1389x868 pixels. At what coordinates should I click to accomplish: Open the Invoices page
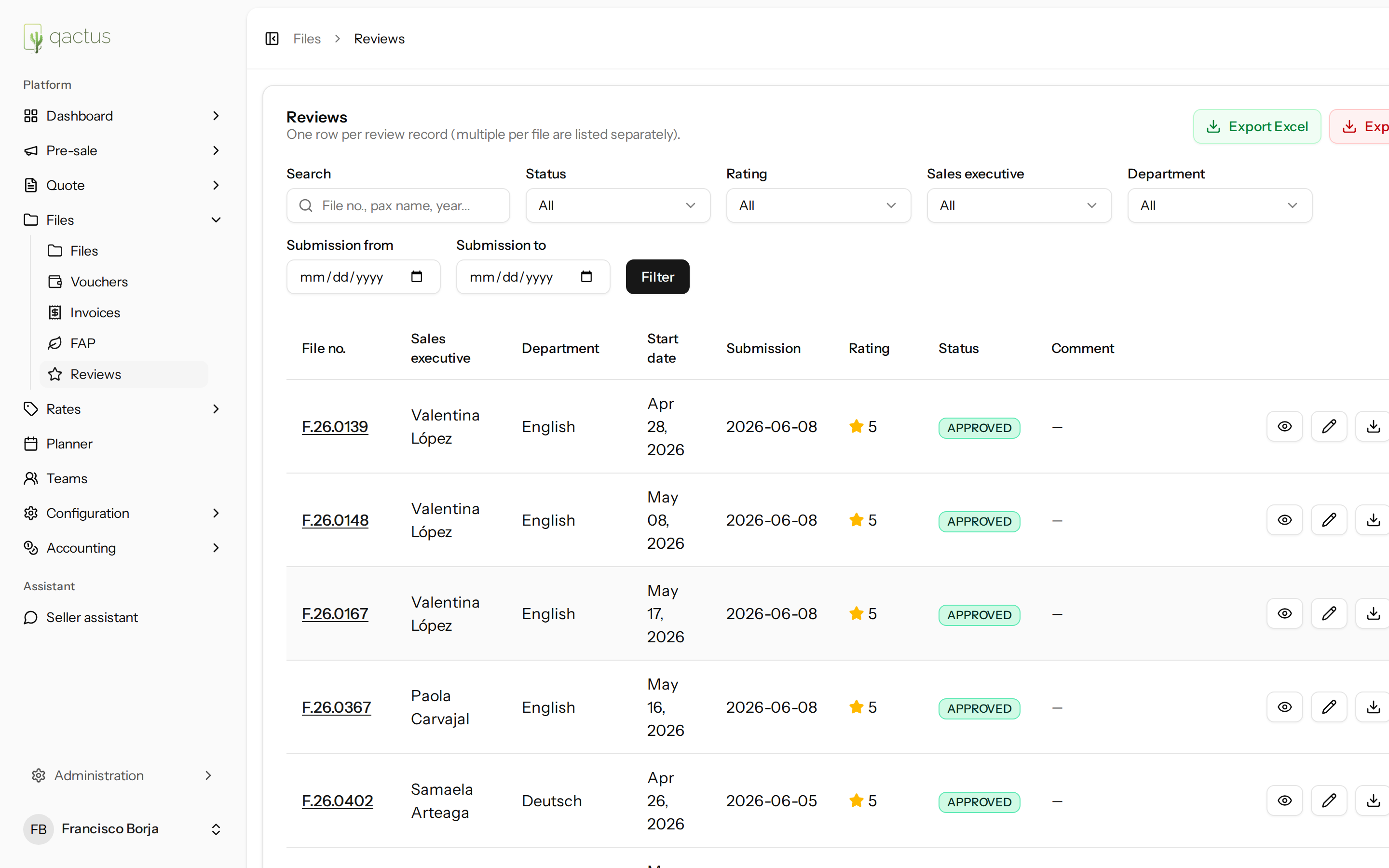click(x=124, y=312)
